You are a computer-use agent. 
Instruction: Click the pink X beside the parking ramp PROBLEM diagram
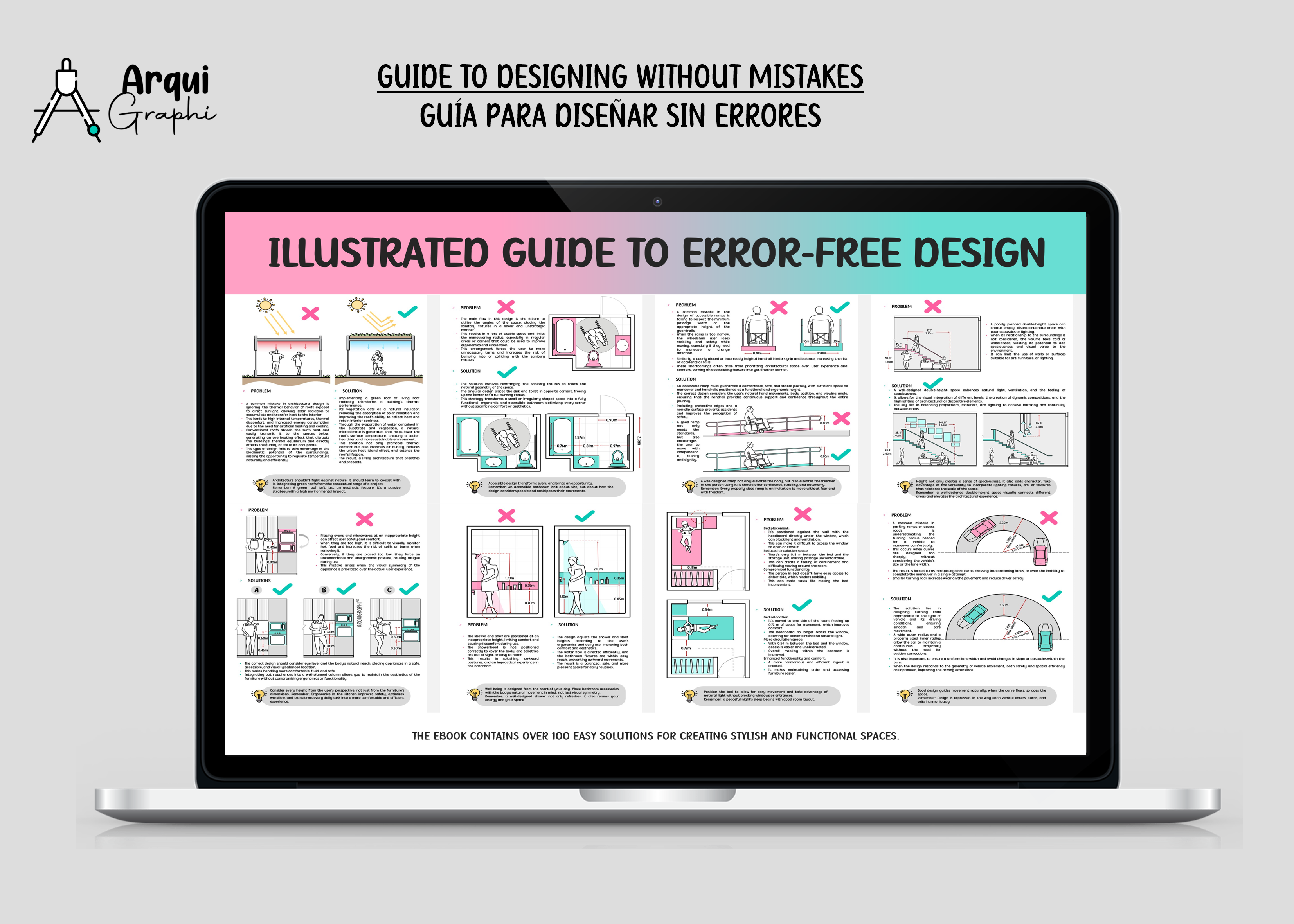point(1049,517)
